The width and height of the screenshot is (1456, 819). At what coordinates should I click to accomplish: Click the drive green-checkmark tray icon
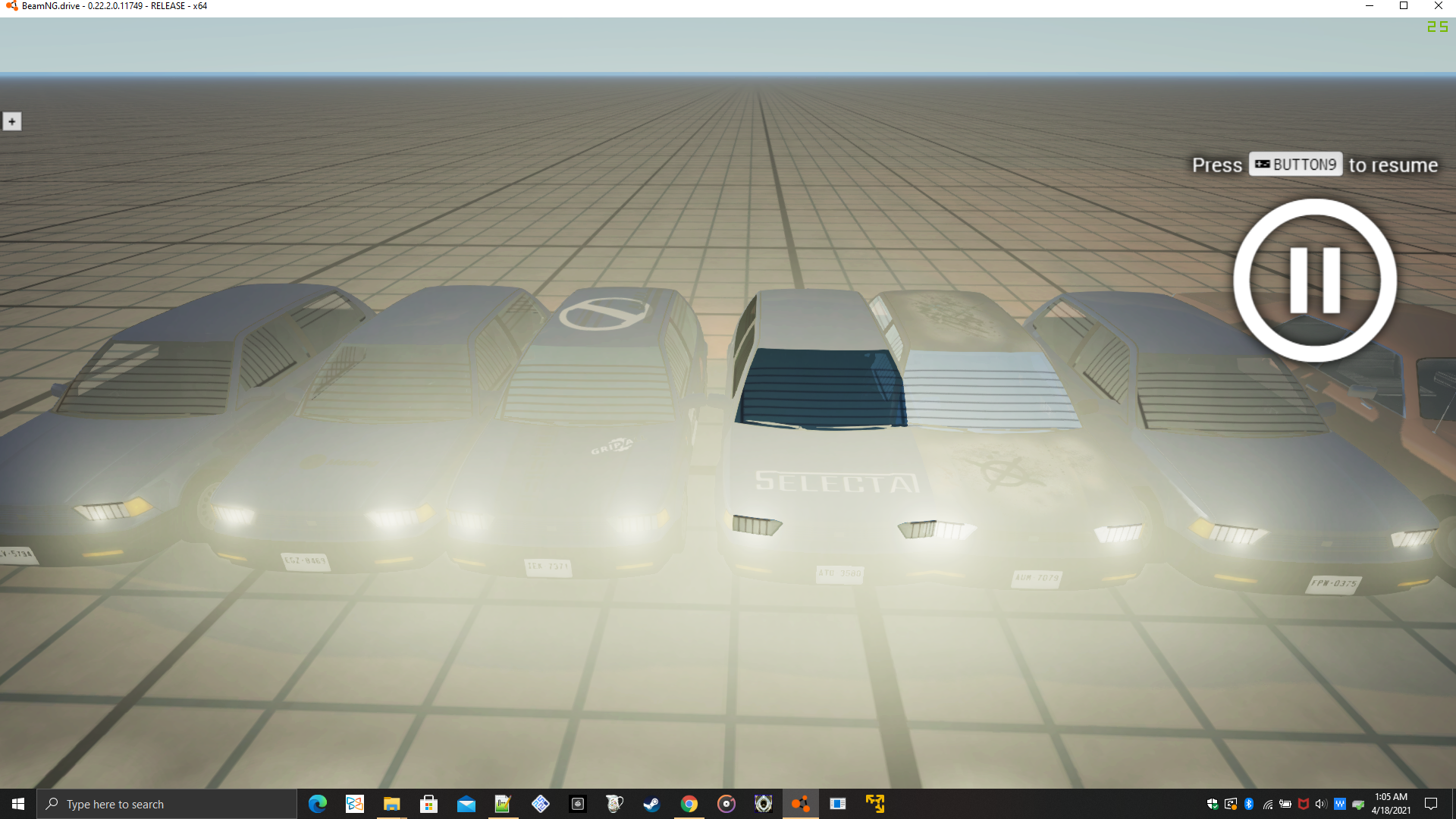click(1357, 804)
